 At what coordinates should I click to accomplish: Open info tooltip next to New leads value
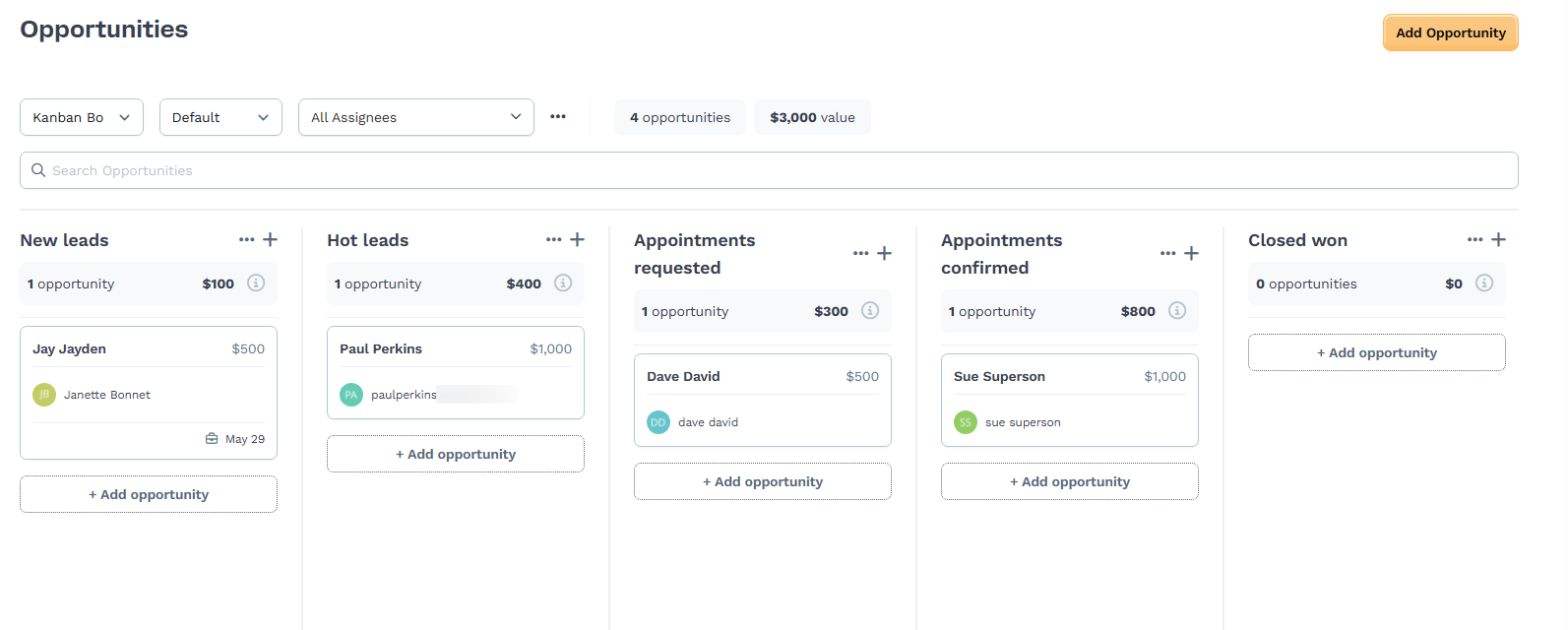click(x=256, y=283)
